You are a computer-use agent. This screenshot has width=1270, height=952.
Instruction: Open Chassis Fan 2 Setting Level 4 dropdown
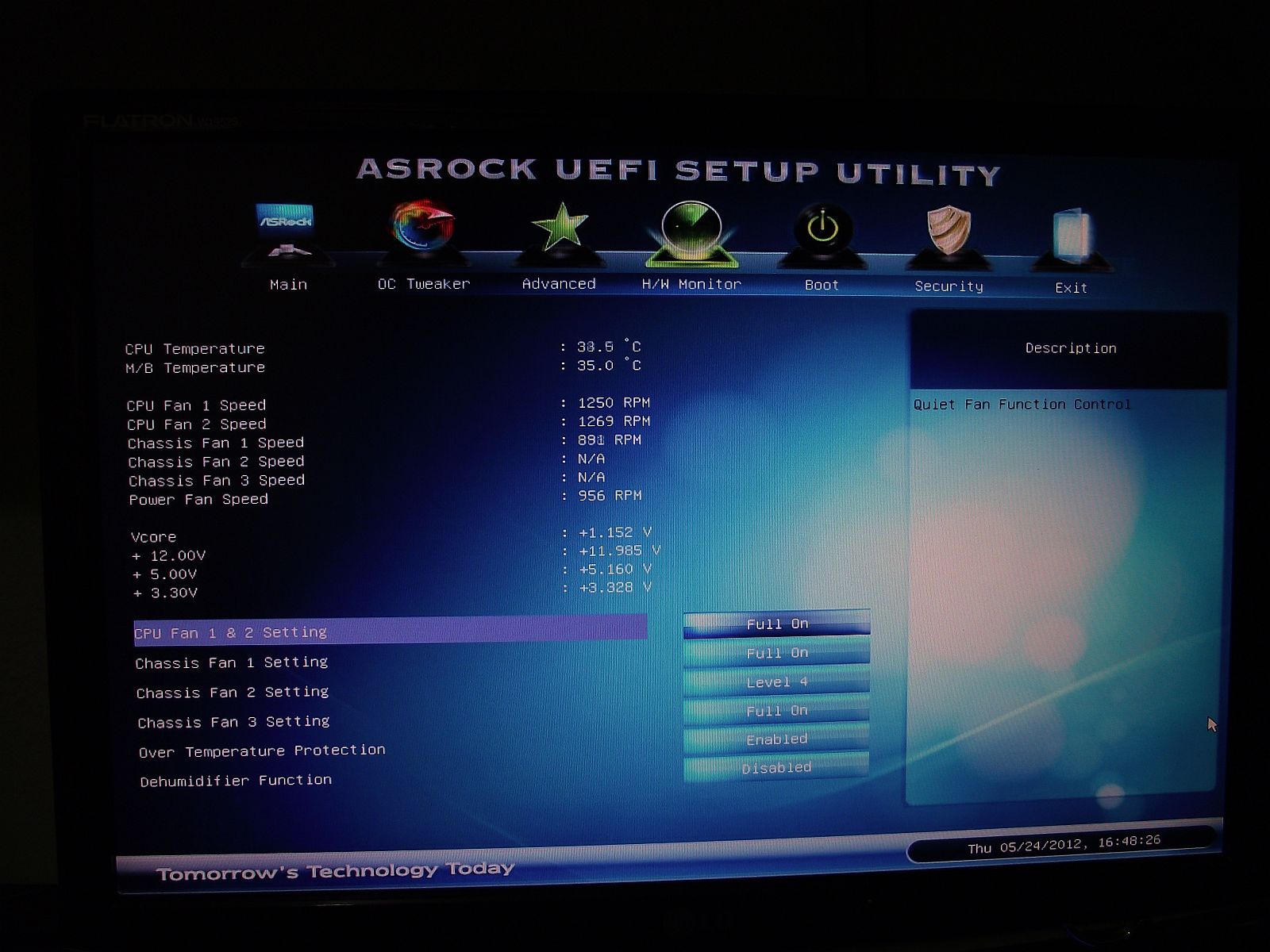pos(777,682)
